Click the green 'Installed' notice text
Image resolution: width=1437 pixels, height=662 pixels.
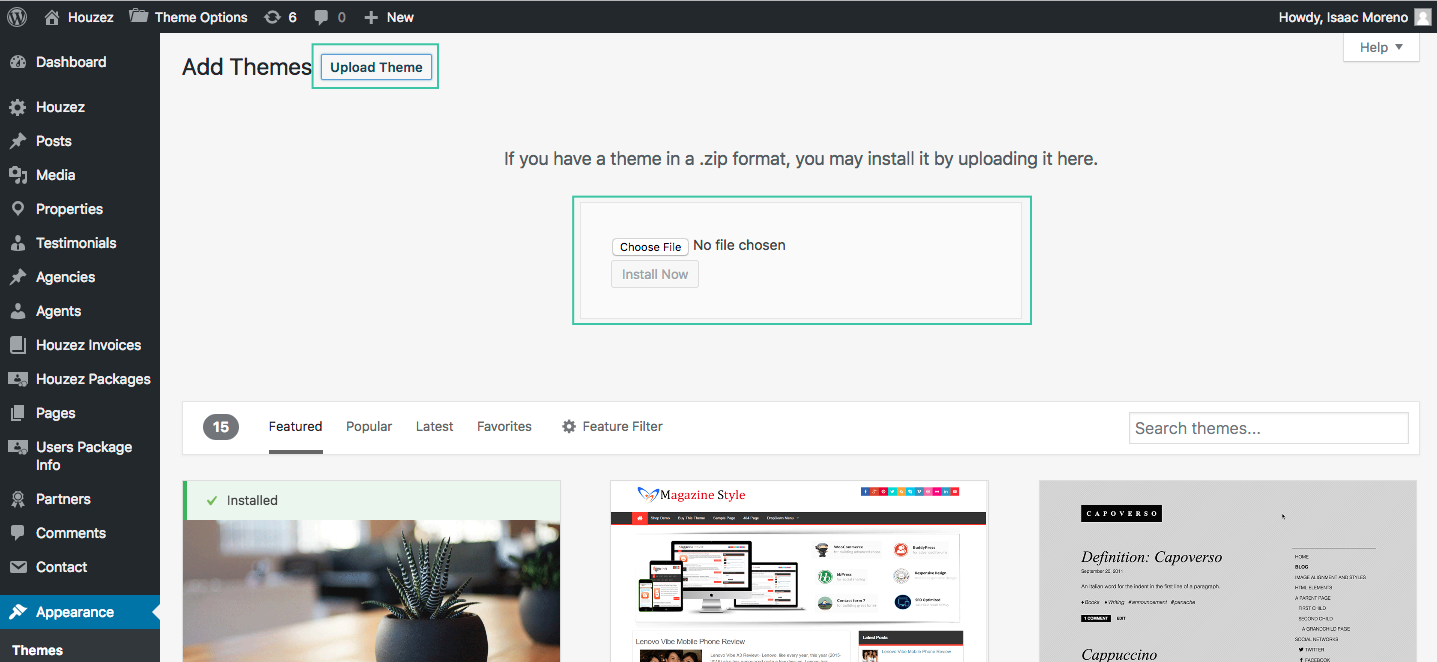click(252, 500)
